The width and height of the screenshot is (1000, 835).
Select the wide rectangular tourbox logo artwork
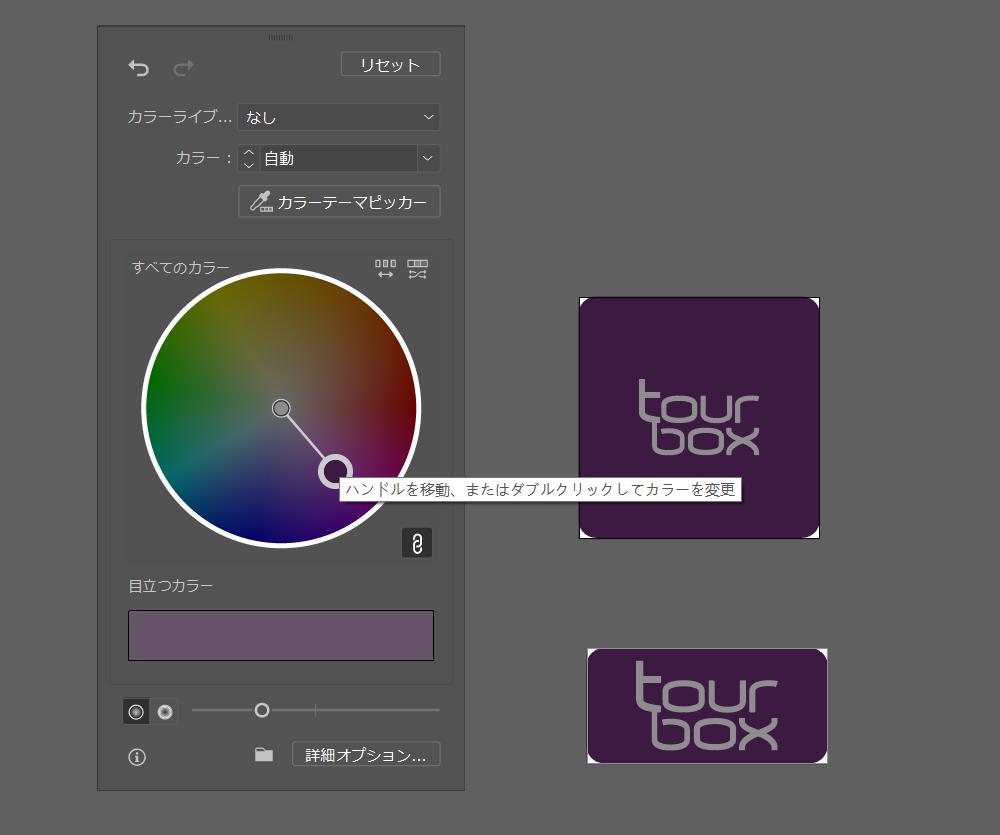point(707,706)
